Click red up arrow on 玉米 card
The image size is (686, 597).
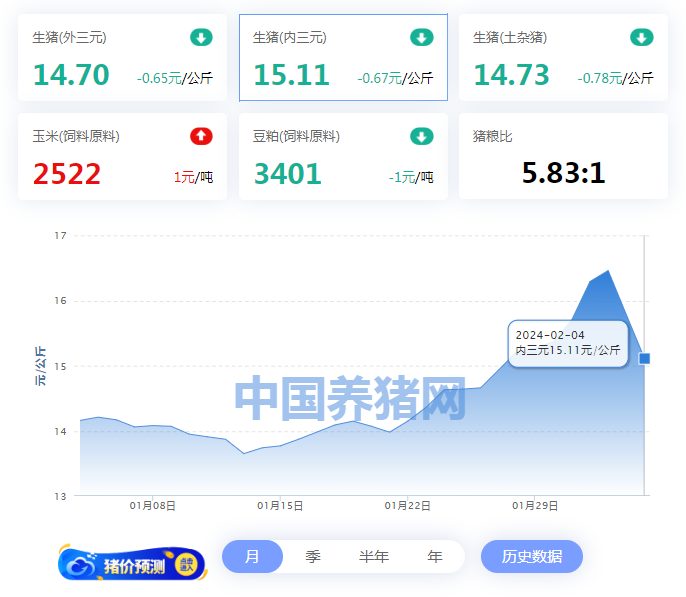(x=201, y=136)
